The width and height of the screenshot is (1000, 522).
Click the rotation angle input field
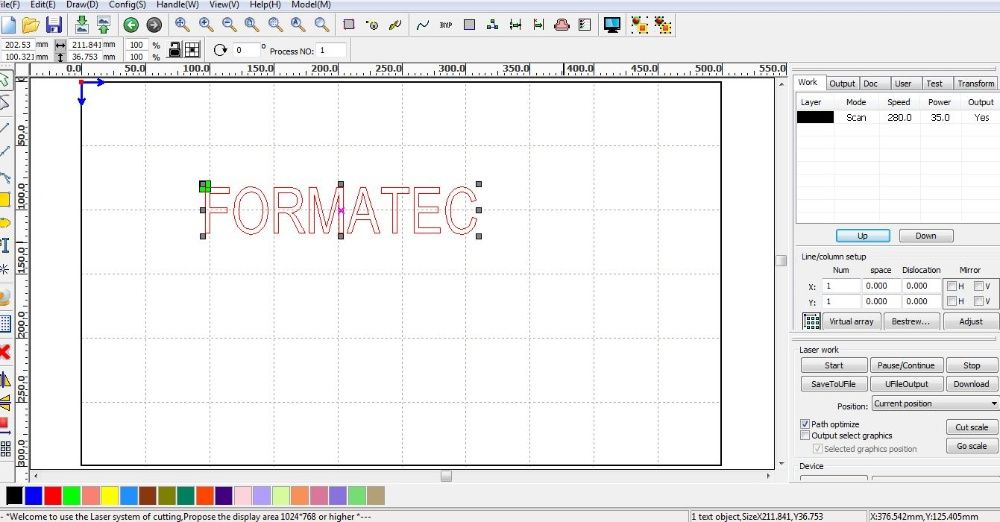[247, 50]
